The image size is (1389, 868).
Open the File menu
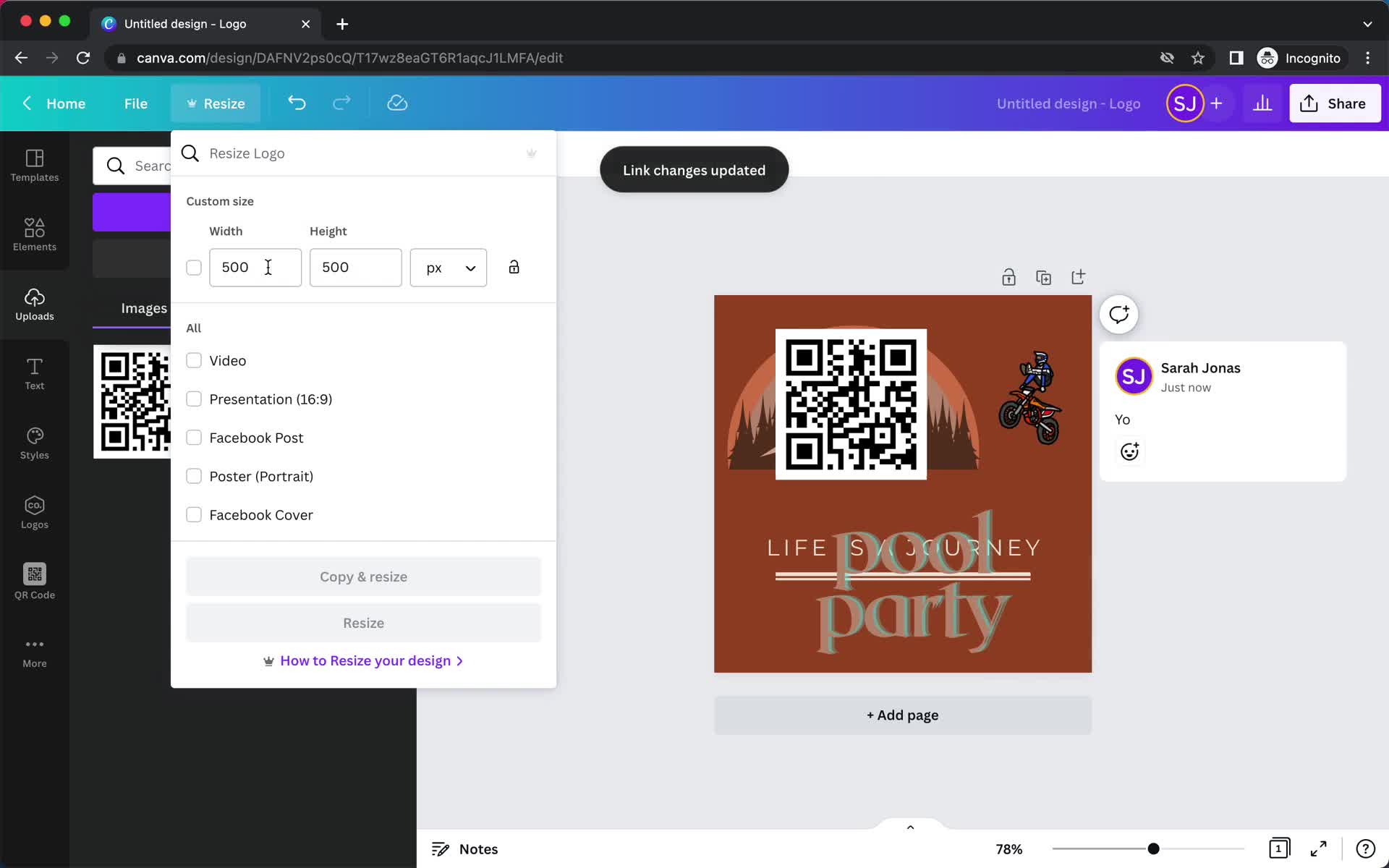point(135,103)
